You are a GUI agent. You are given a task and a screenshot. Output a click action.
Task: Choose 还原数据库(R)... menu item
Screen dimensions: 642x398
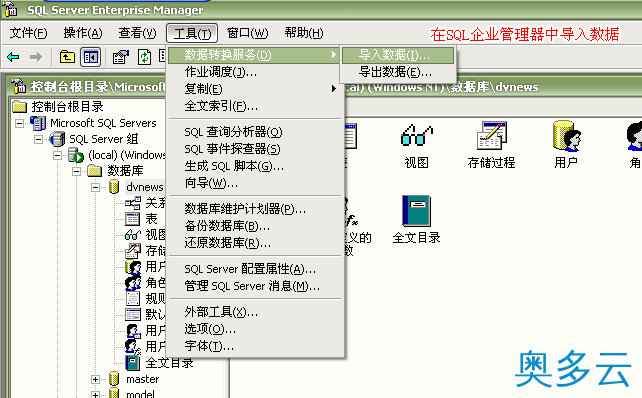255,243
